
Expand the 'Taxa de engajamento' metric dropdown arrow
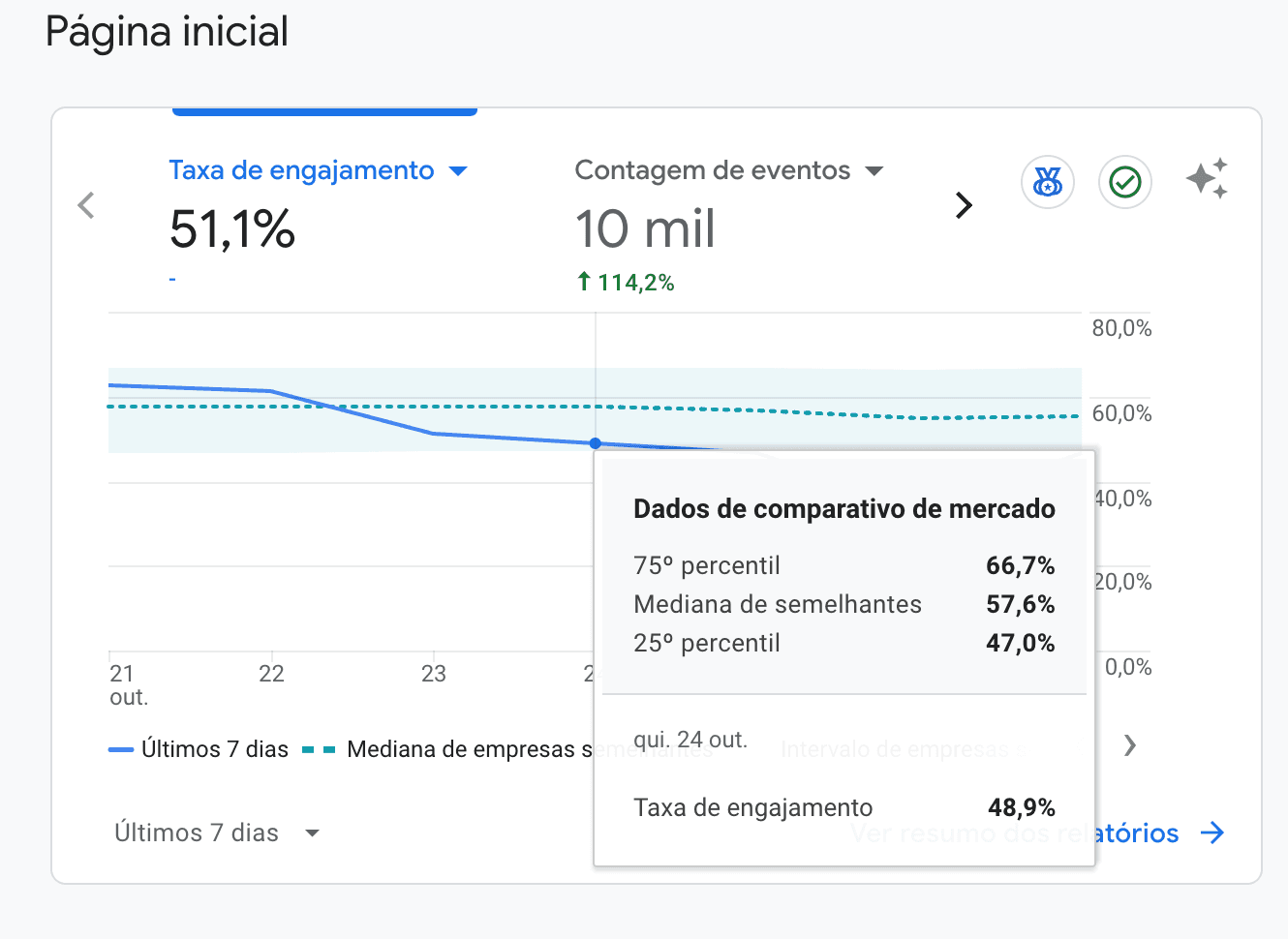pos(458,171)
